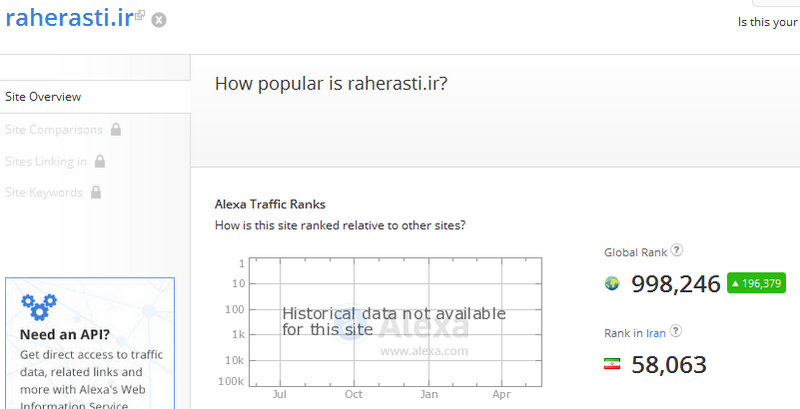
Task: Open the Site Comparisons menu item
Action: coord(54,130)
